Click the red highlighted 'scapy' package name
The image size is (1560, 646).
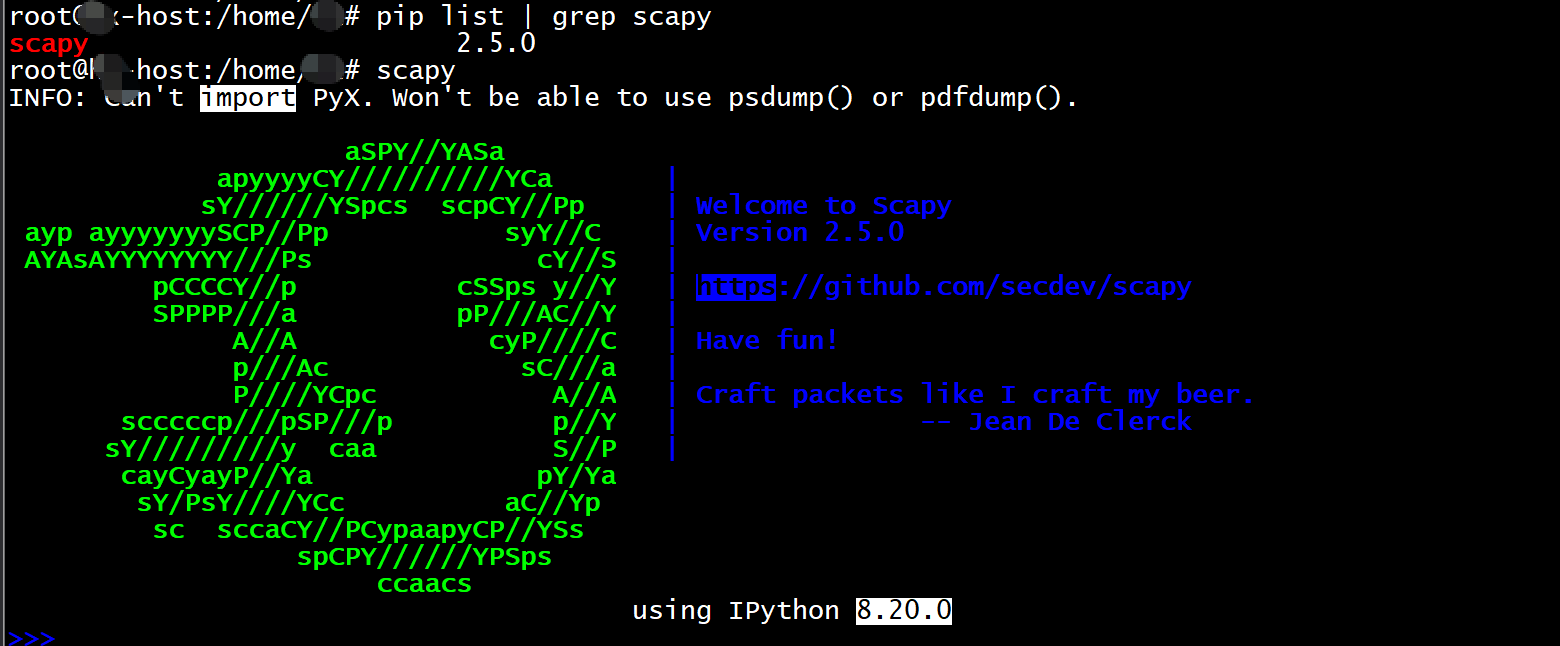coord(48,43)
